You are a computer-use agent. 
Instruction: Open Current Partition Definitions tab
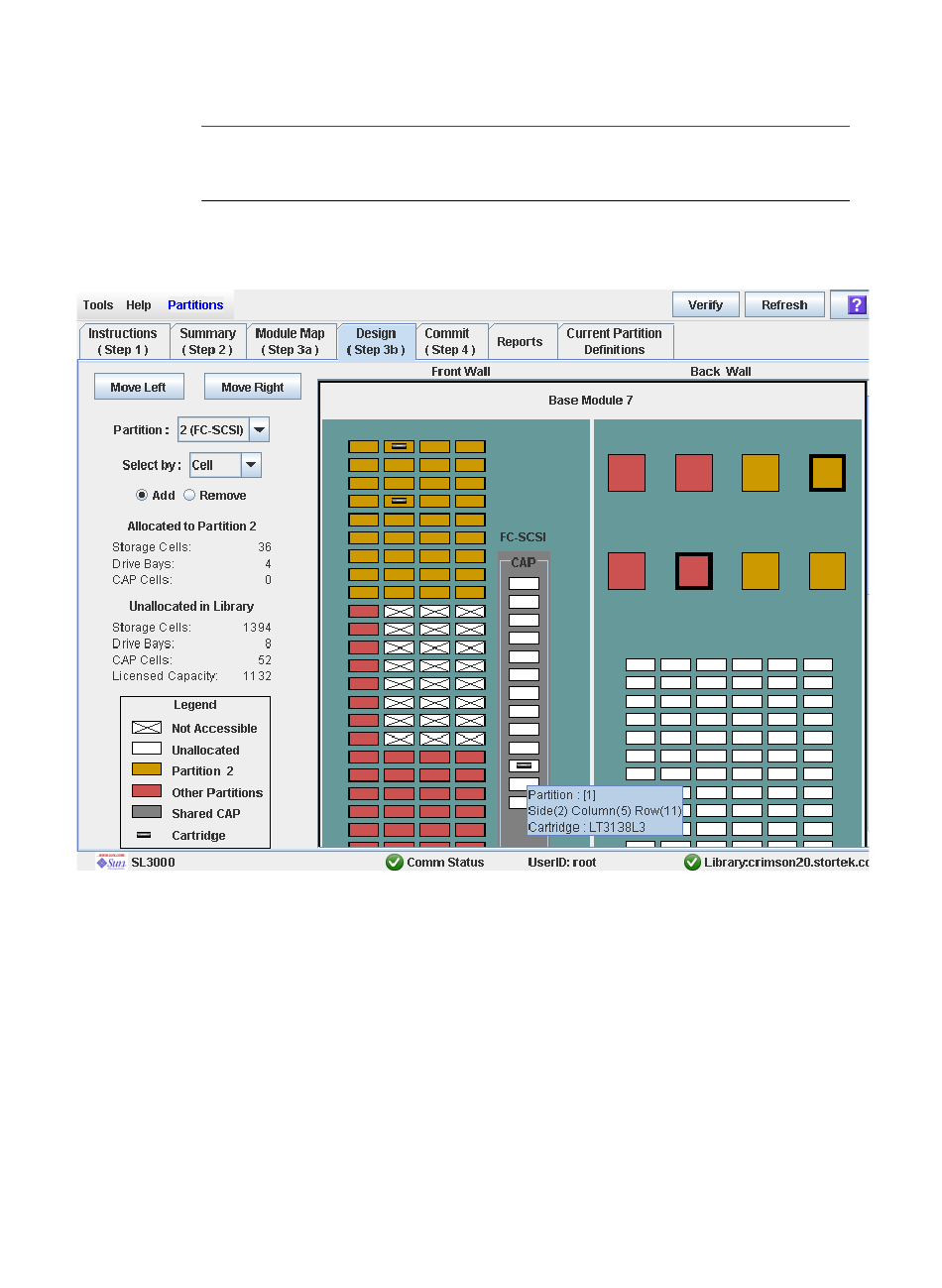pos(615,341)
